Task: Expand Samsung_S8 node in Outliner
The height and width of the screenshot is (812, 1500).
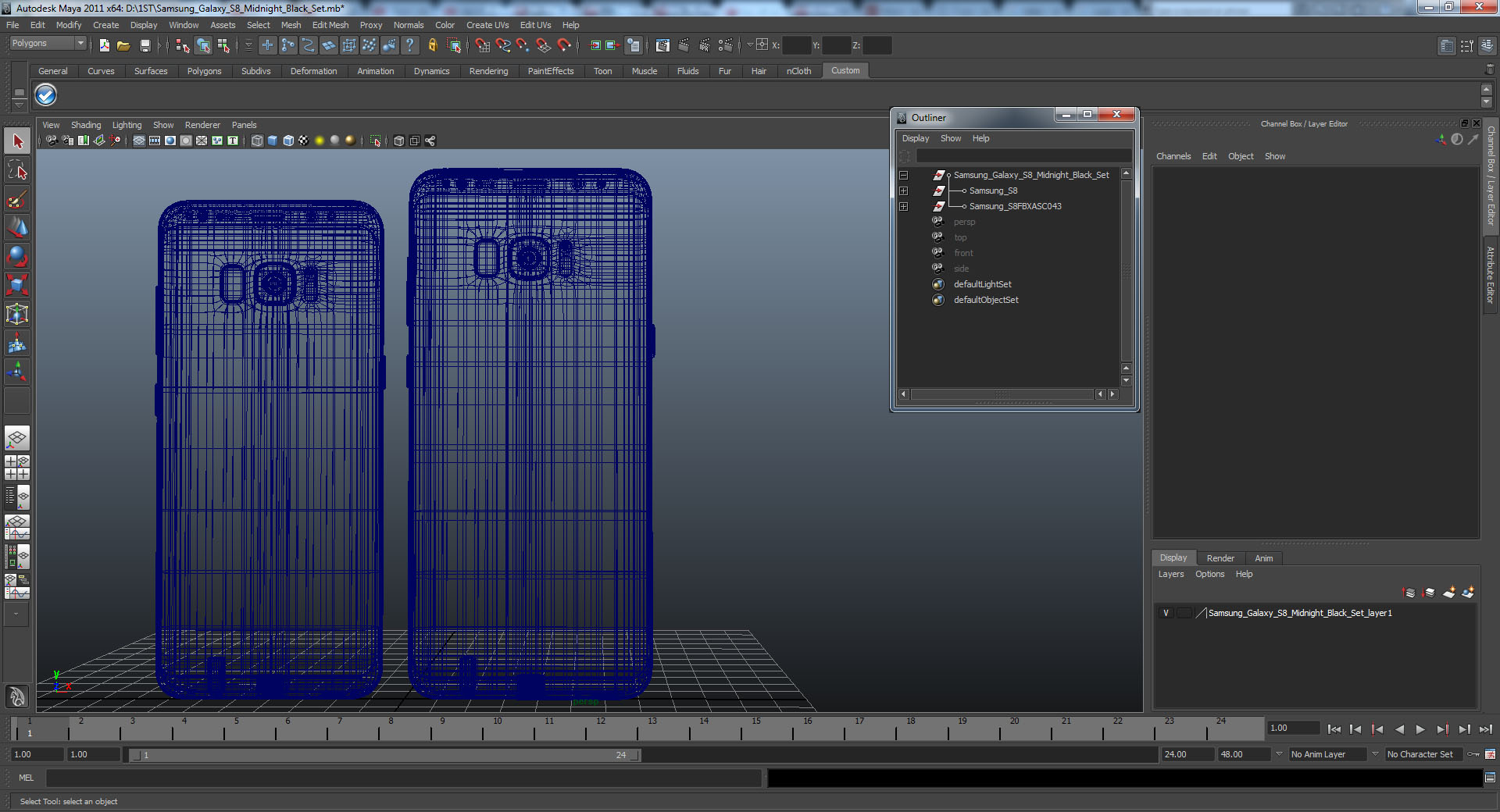Action: 904,191
